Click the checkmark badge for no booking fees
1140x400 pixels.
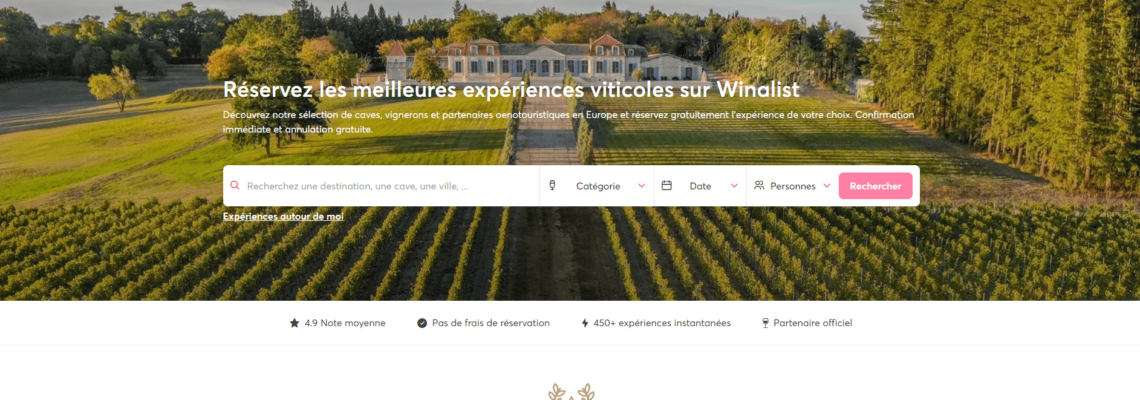point(422,323)
